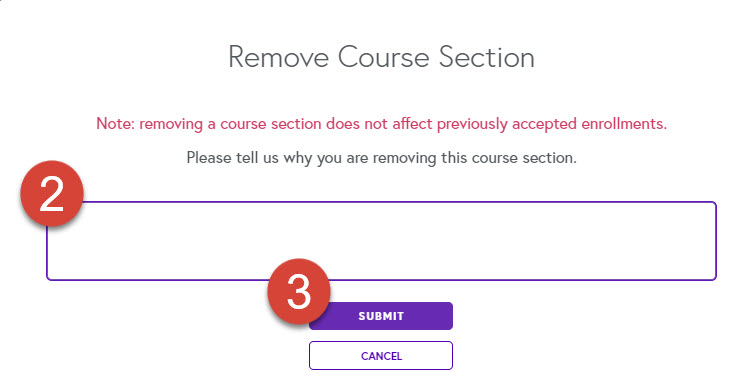Image resolution: width=756 pixels, height=387 pixels.
Task: Select the numbered circle beside Submit
Action: coord(299,292)
